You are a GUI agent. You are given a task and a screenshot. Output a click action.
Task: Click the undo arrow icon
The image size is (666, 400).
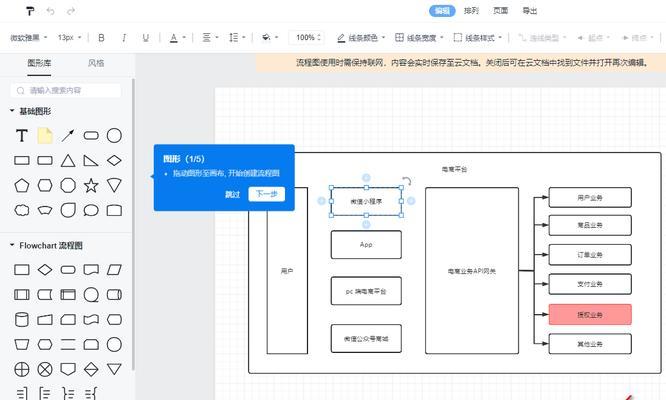[51, 11]
